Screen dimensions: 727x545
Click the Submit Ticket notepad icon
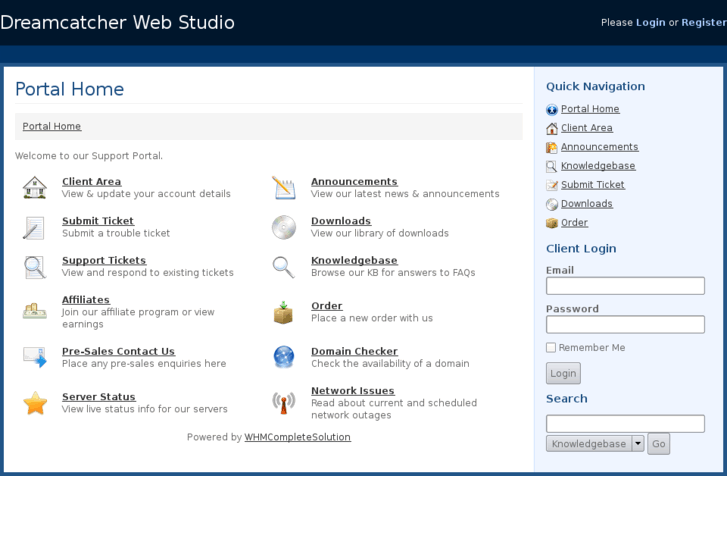pyautogui.click(x=35, y=228)
